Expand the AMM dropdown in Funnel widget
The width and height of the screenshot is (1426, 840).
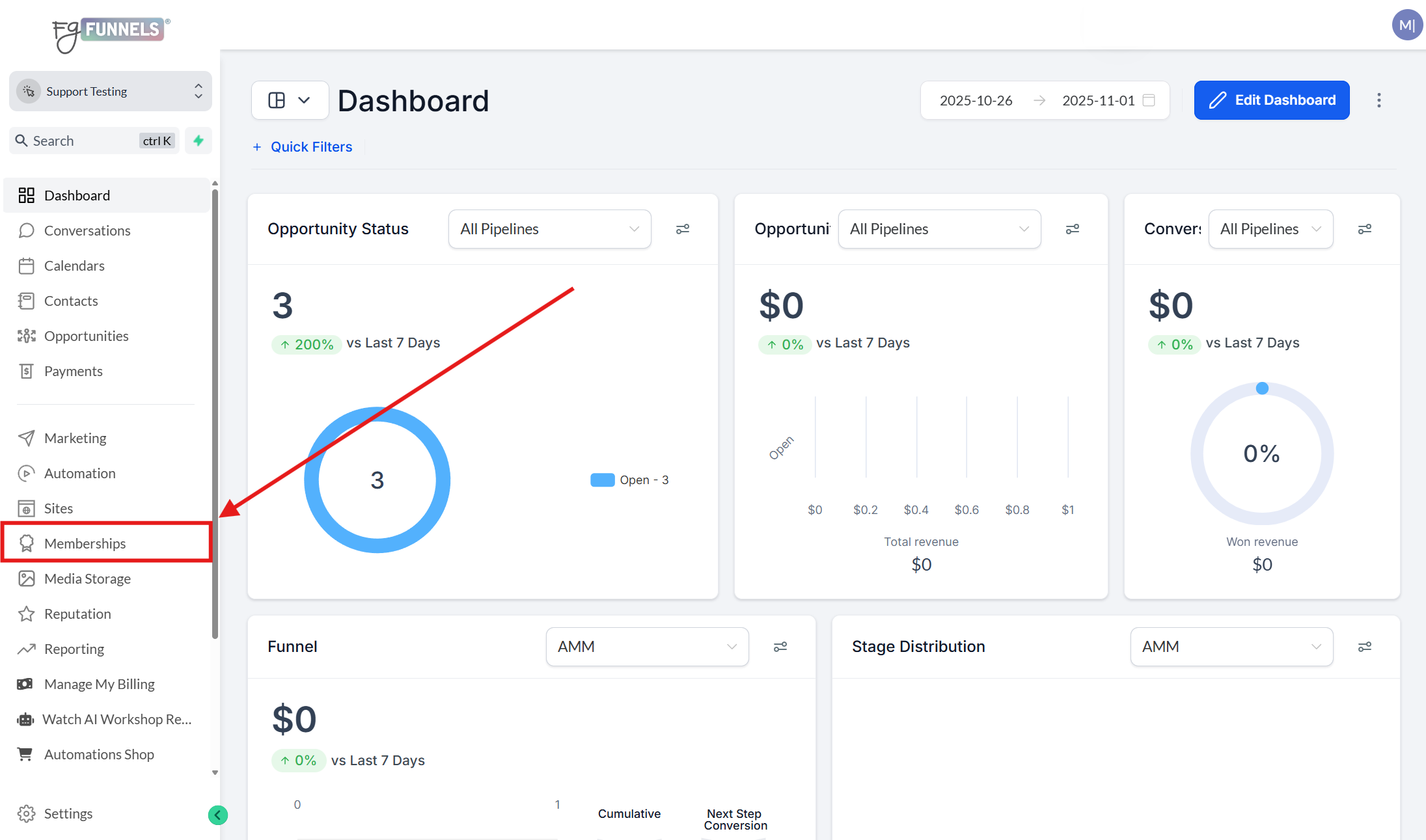coord(647,647)
